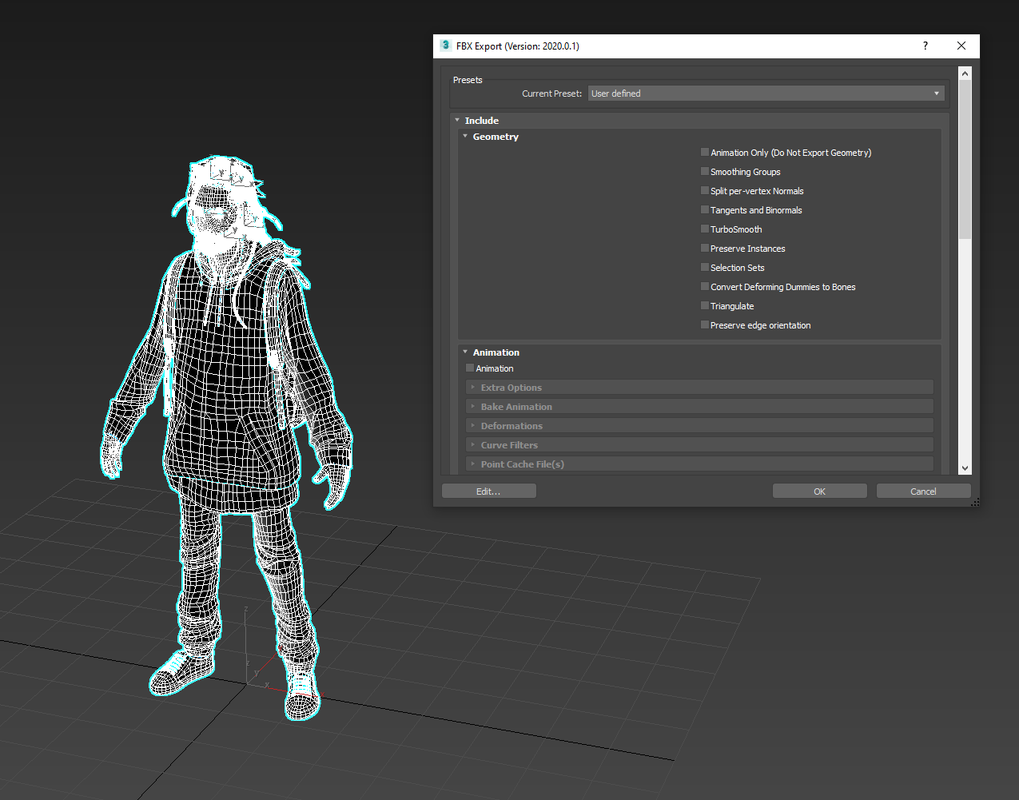The image size is (1019, 800).
Task: Collapse the Geometry rollout
Action: coord(465,136)
